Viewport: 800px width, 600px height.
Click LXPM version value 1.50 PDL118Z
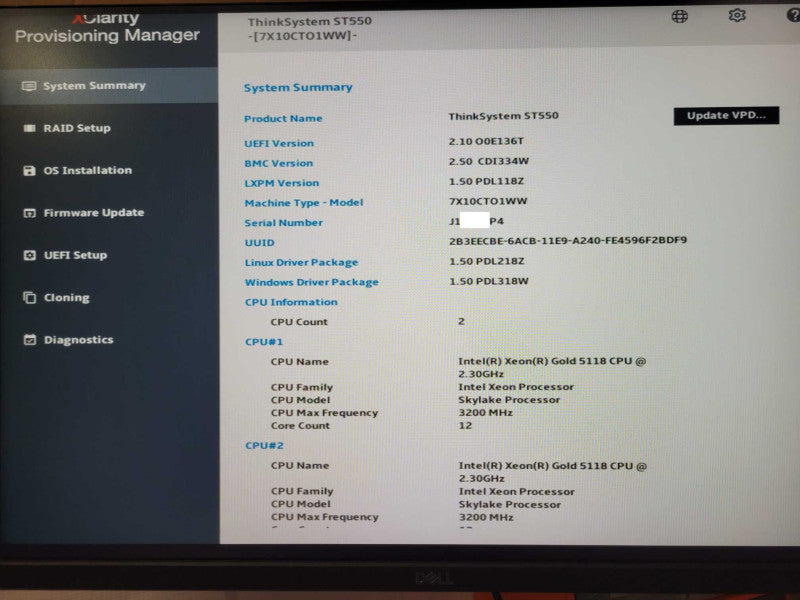click(x=487, y=181)
